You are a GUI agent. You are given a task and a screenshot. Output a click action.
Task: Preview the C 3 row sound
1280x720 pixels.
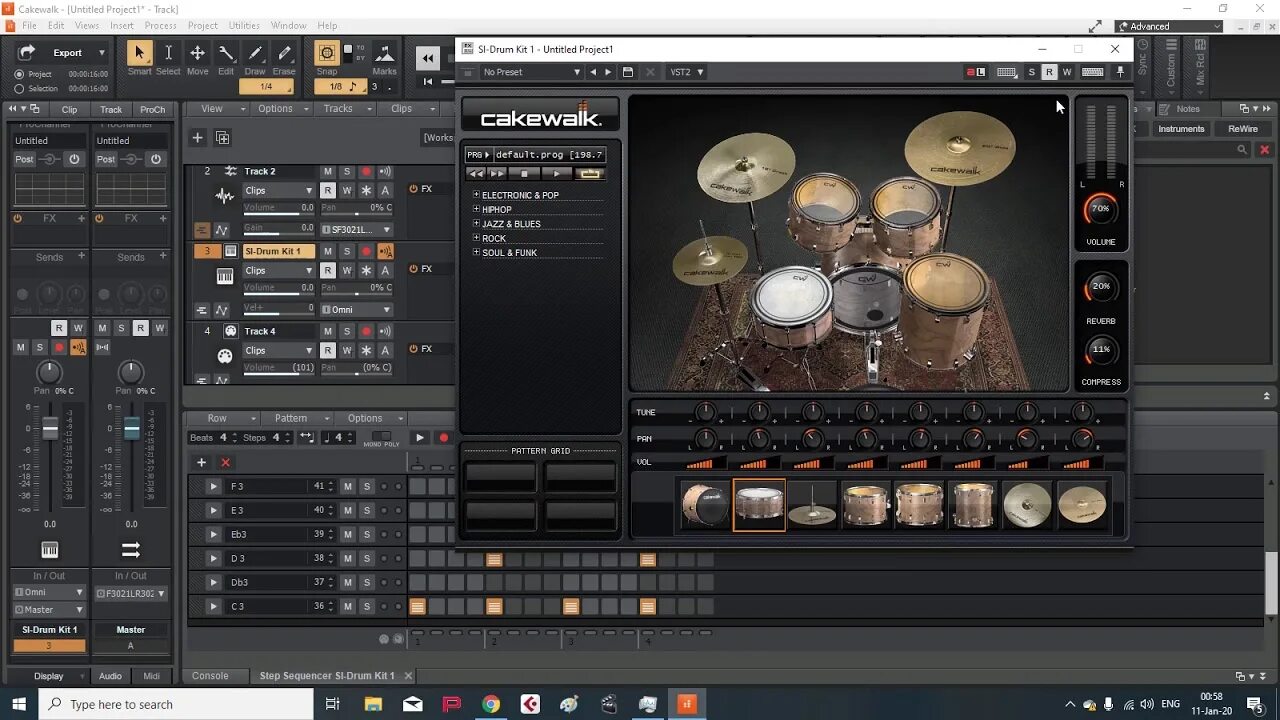pos(213,606)
